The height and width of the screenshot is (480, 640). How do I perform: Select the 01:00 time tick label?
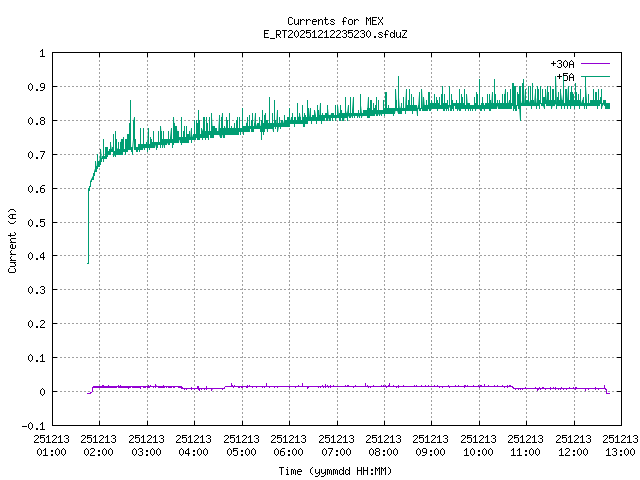click(x=52, y=444)
